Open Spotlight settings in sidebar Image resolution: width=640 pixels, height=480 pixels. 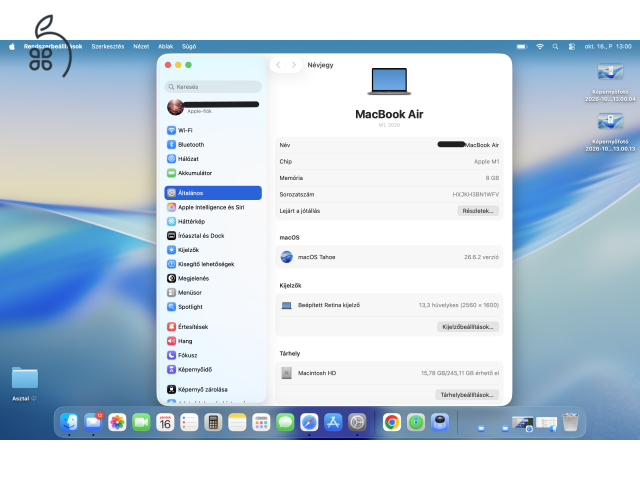(213, 307)
